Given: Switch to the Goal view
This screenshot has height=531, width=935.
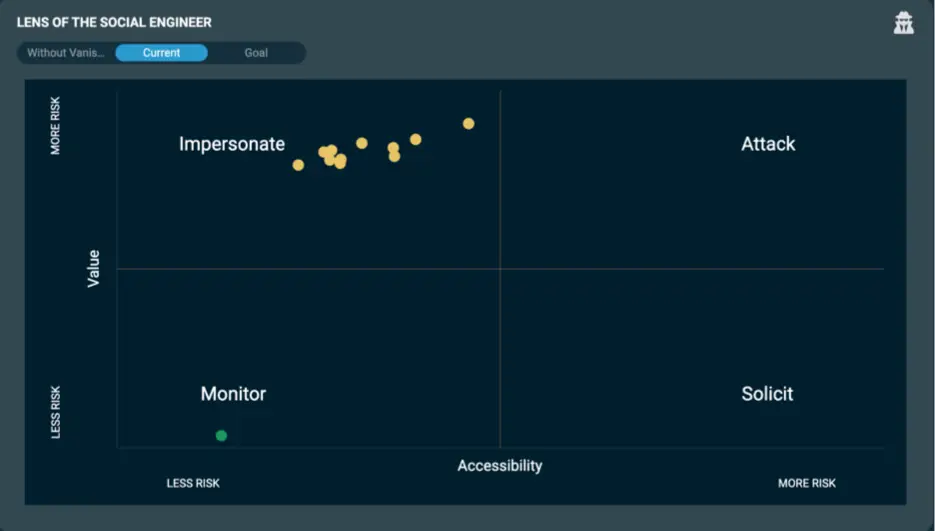Looking at the screenshot, I should click(x=256, y=53).
